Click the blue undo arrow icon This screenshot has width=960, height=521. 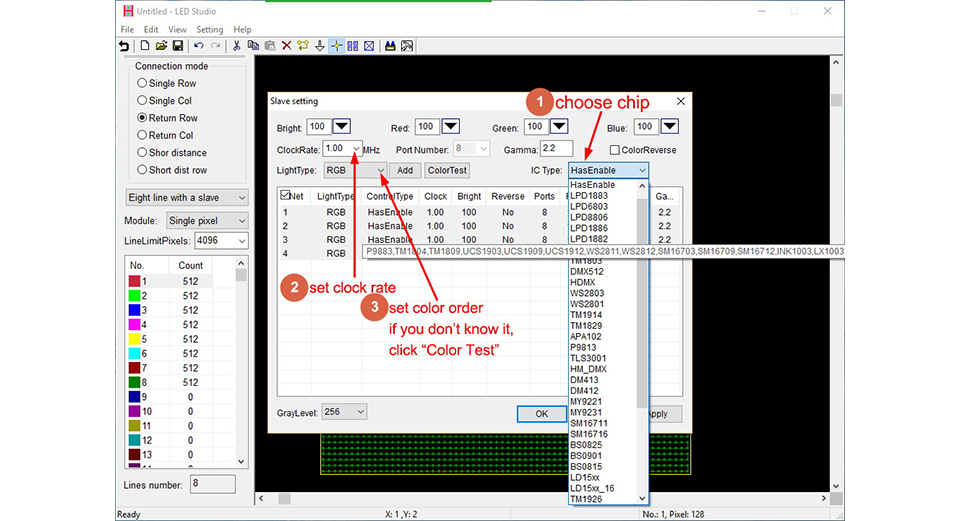[198, 46]
